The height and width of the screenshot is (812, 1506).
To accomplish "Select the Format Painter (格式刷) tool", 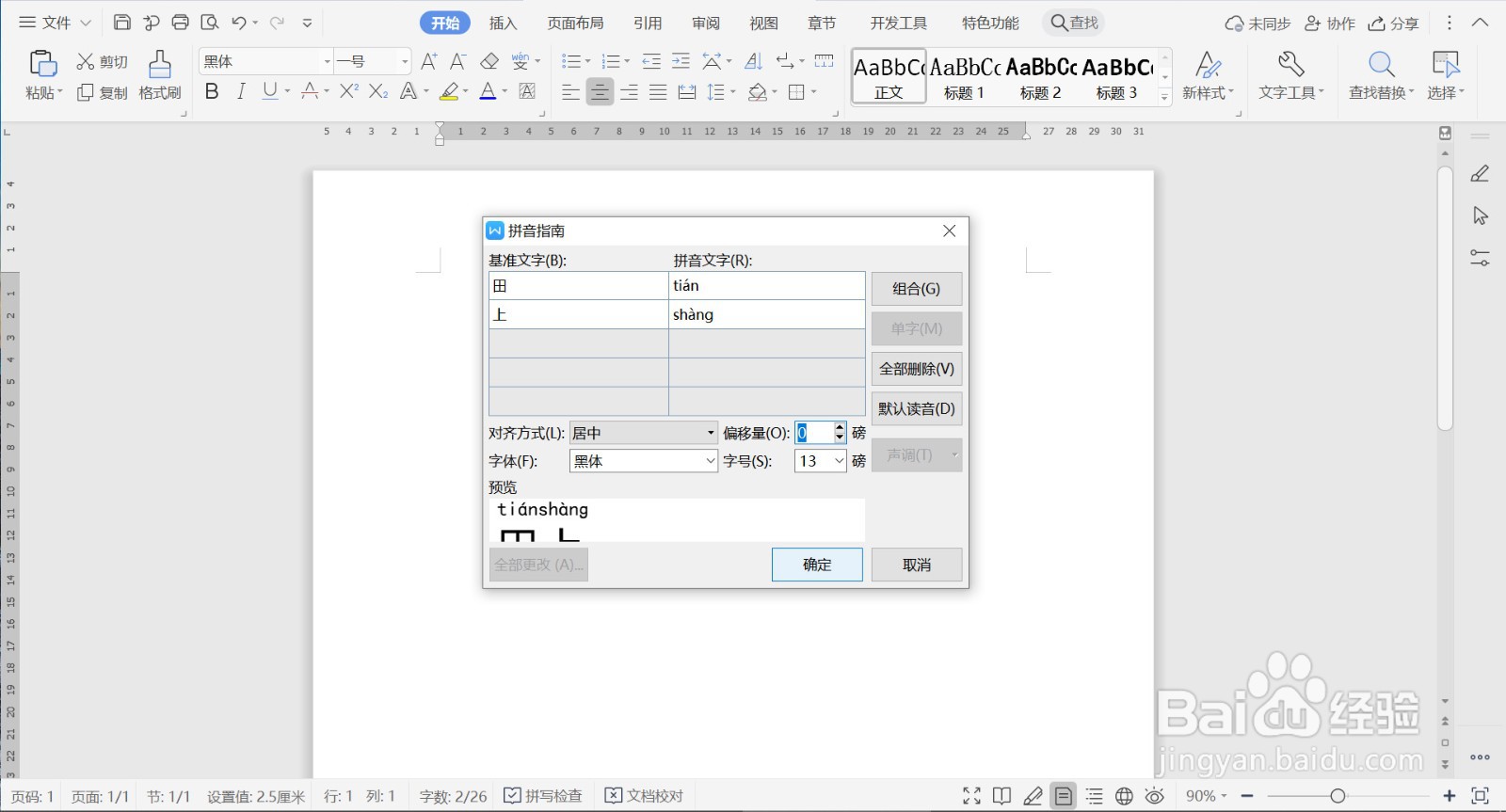I will [160, 75].
